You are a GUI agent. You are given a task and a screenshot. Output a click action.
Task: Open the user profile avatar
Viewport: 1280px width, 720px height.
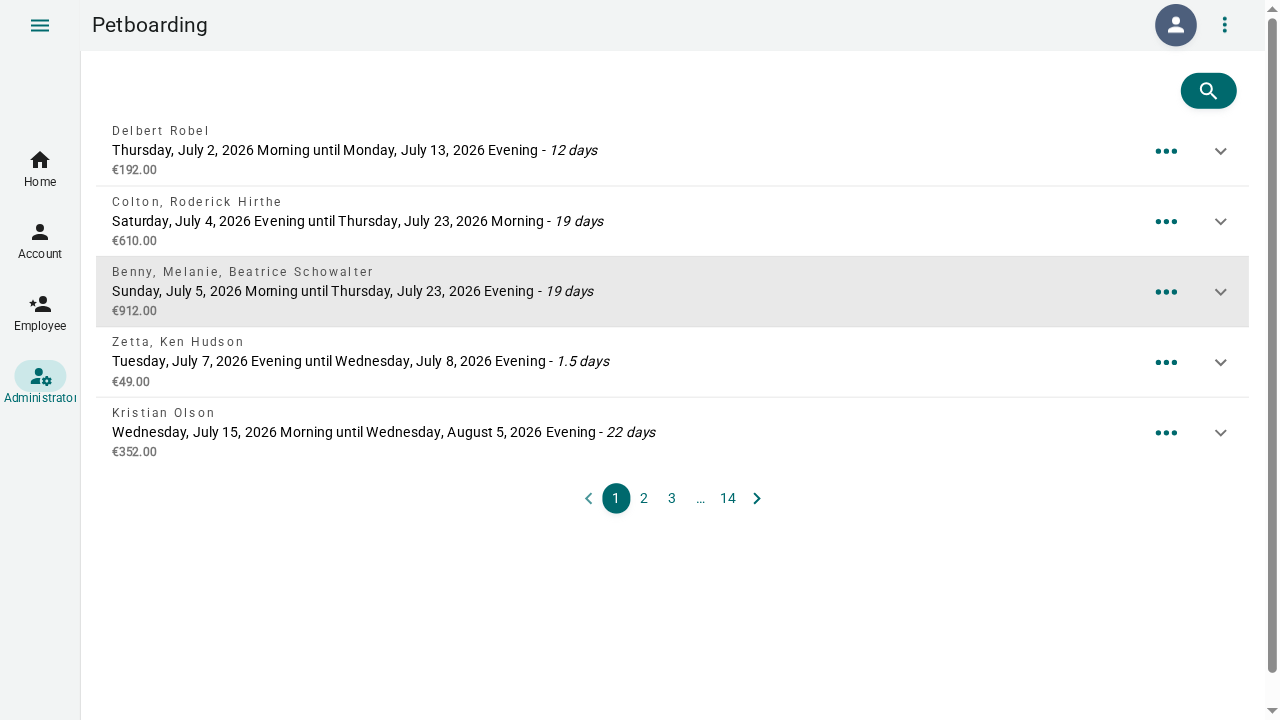tap(1176, 25)
